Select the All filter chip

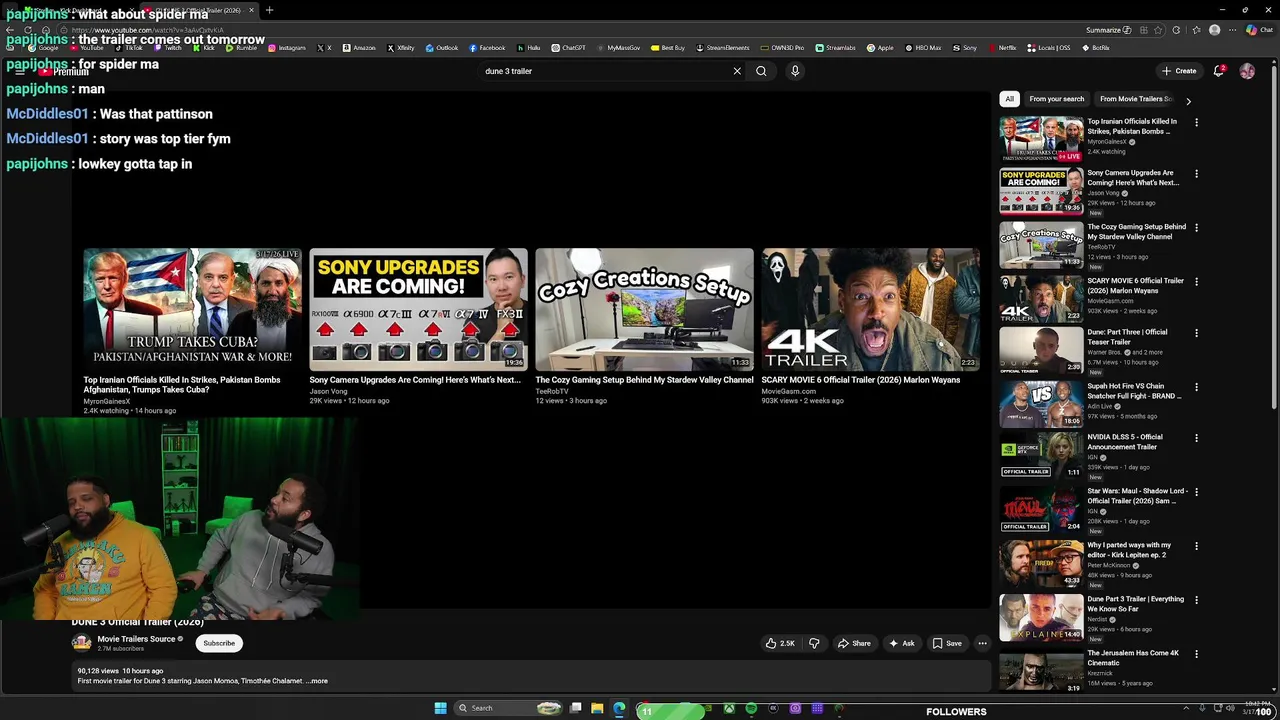pyautogui.click(x=1009, y=99)
